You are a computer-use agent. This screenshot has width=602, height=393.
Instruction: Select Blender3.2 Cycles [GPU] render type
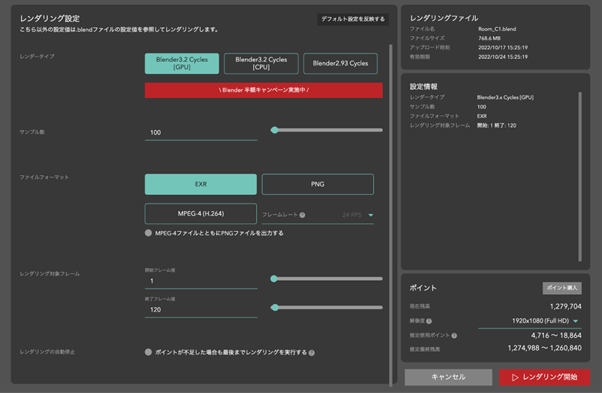(182, 63)
